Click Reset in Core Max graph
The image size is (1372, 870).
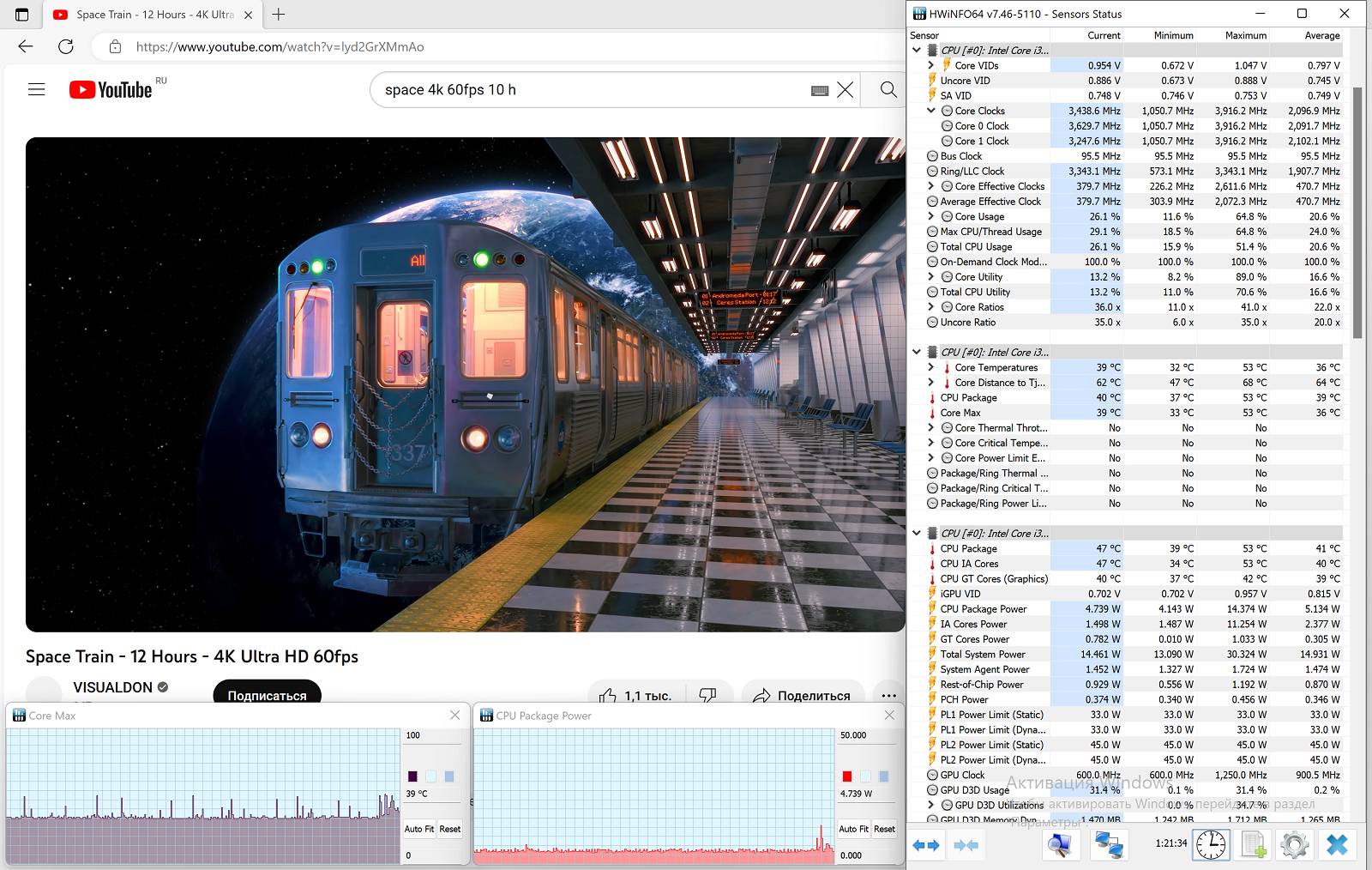(x=450, y=829)
